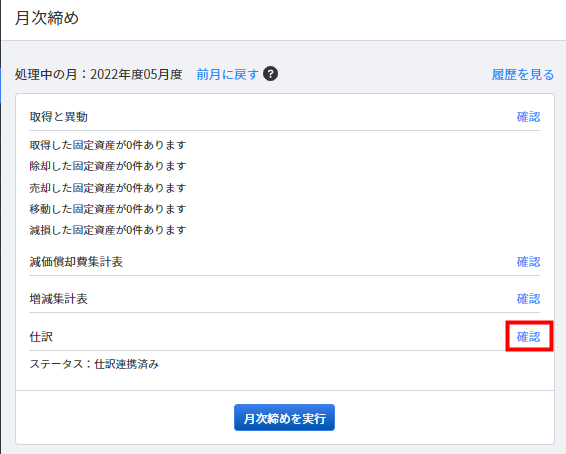The width and height of the screenshot is (566, 454).
Task: Open 確認 for 取得と異動 section
Action: (528, 117)
